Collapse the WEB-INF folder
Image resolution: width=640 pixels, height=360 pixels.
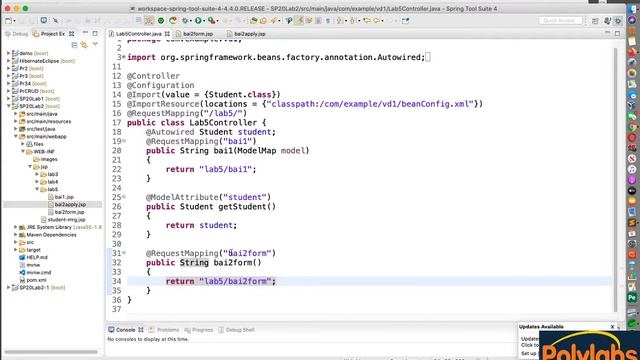[23, 151]
